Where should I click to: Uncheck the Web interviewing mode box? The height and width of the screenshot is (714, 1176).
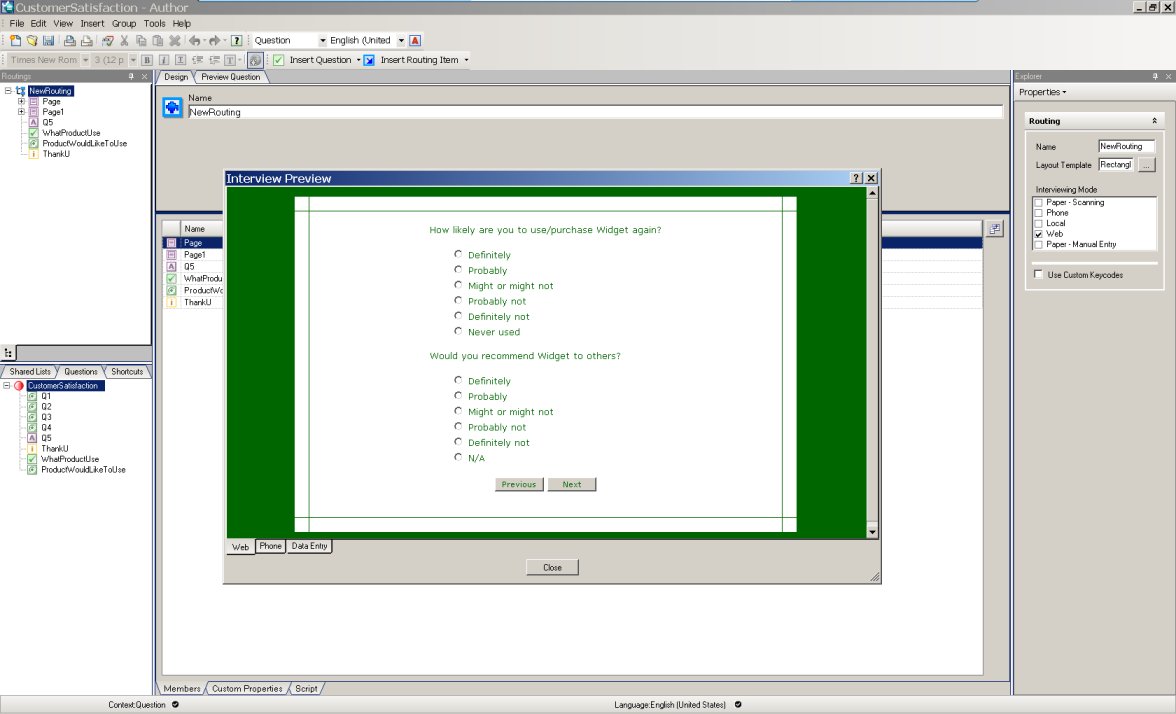tap(1039, 234)
